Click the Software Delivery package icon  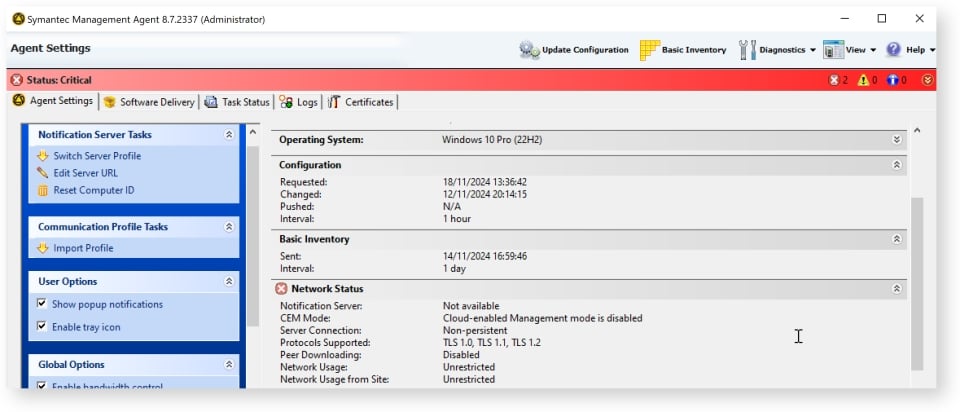click(x=110, y=102)
